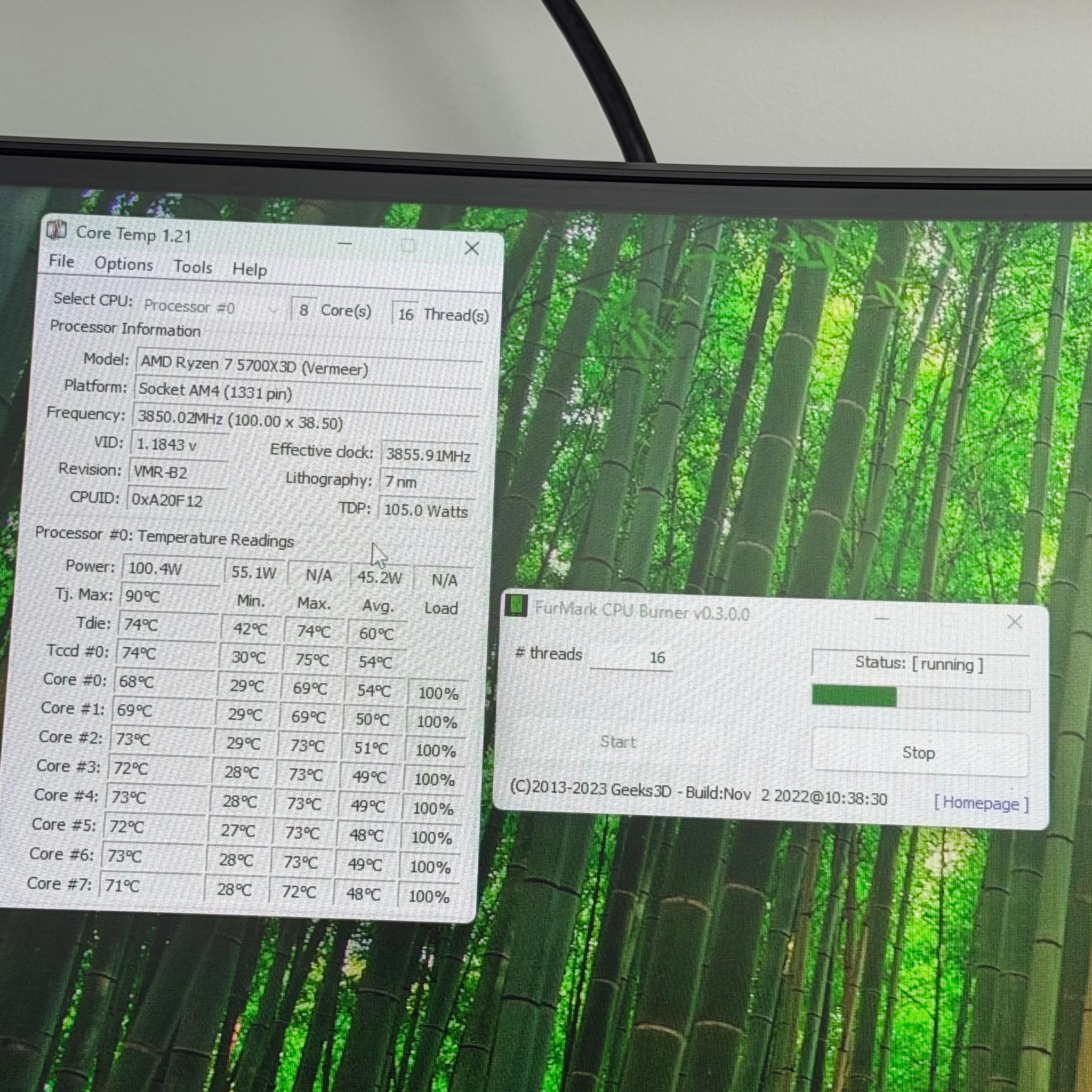Click the # threads field showing 16
Screen dimensions: 1092x1092
point(631,657)
